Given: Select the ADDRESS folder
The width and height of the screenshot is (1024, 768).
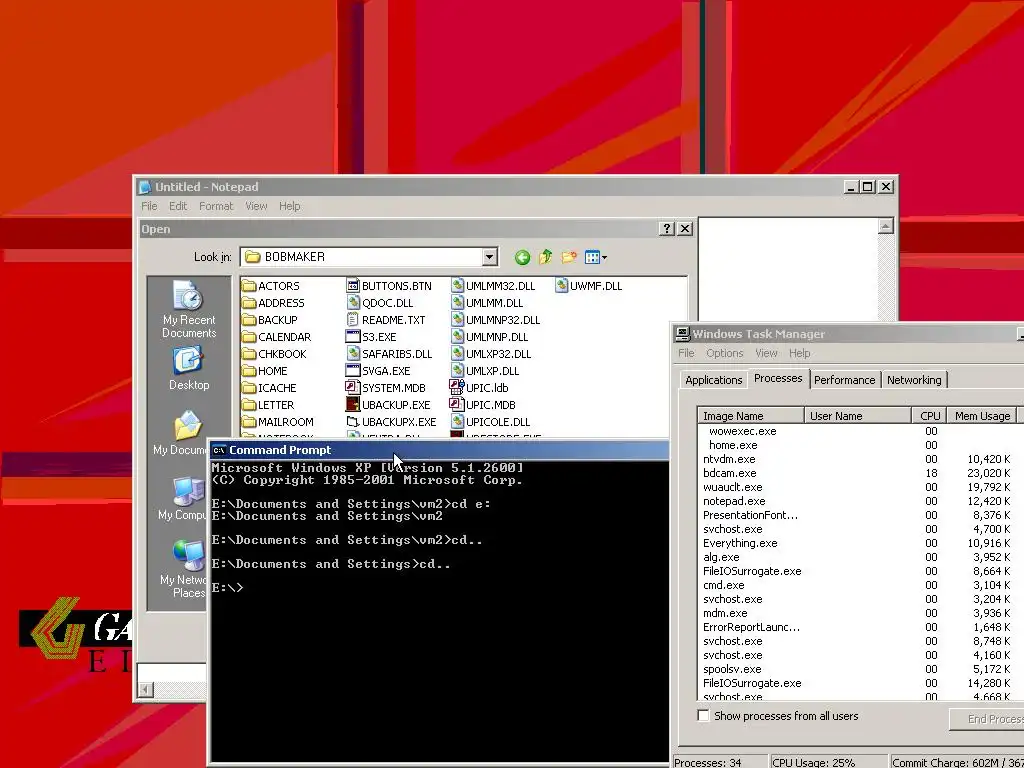Looking at the screenshot, I should [273, 303].
